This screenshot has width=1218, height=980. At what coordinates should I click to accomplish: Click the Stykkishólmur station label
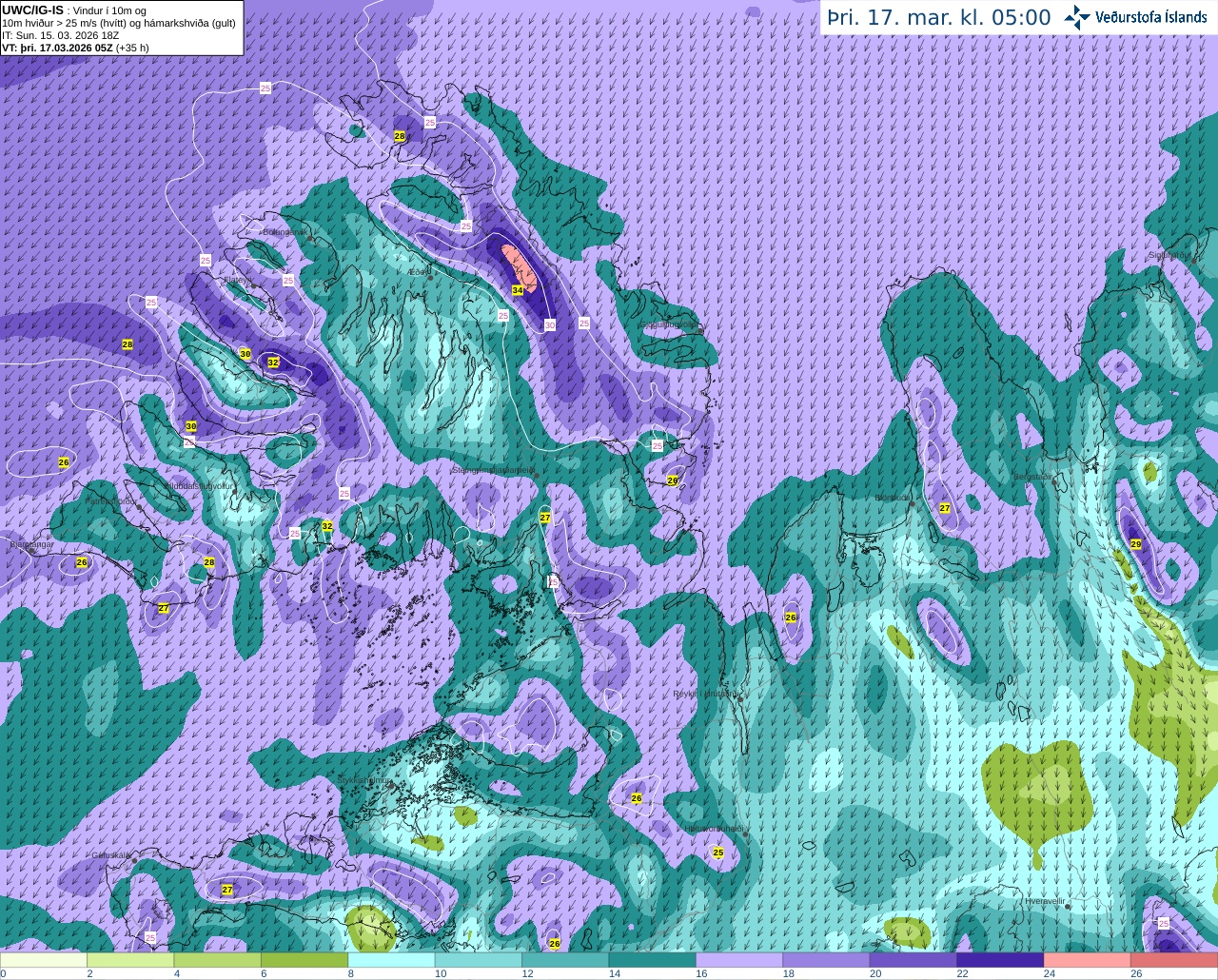364,779
